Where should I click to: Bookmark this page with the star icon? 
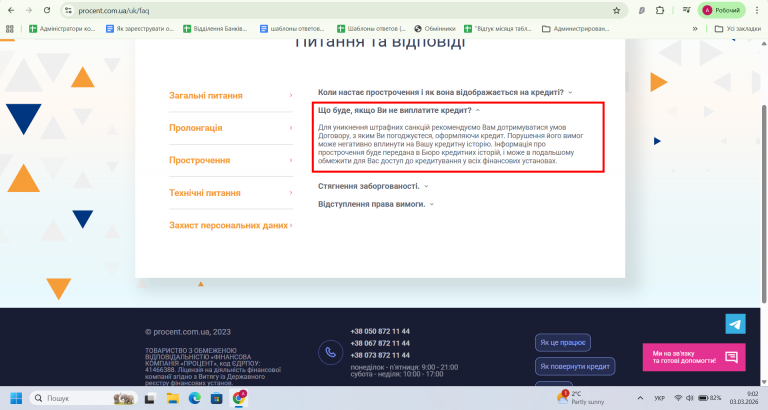point(617,10)
